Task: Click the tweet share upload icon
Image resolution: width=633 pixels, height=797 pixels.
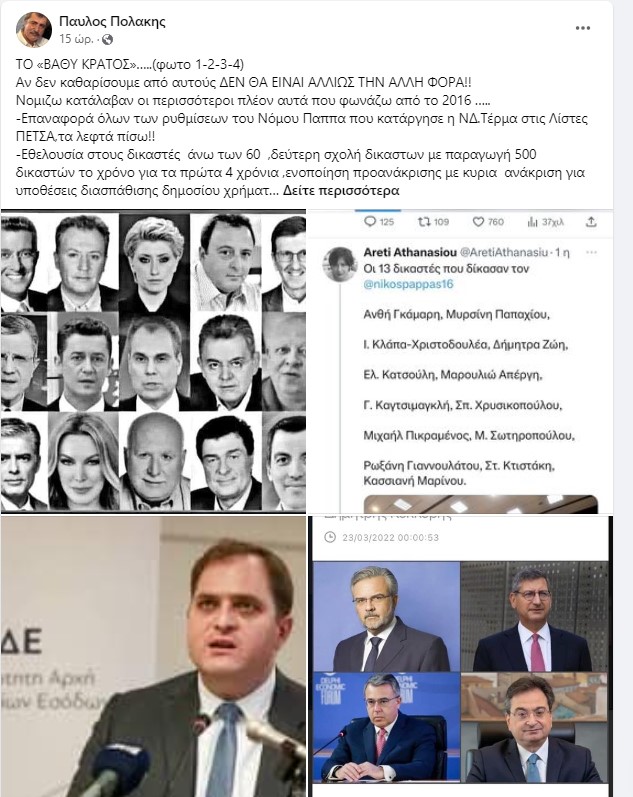Action: (591, 222)
